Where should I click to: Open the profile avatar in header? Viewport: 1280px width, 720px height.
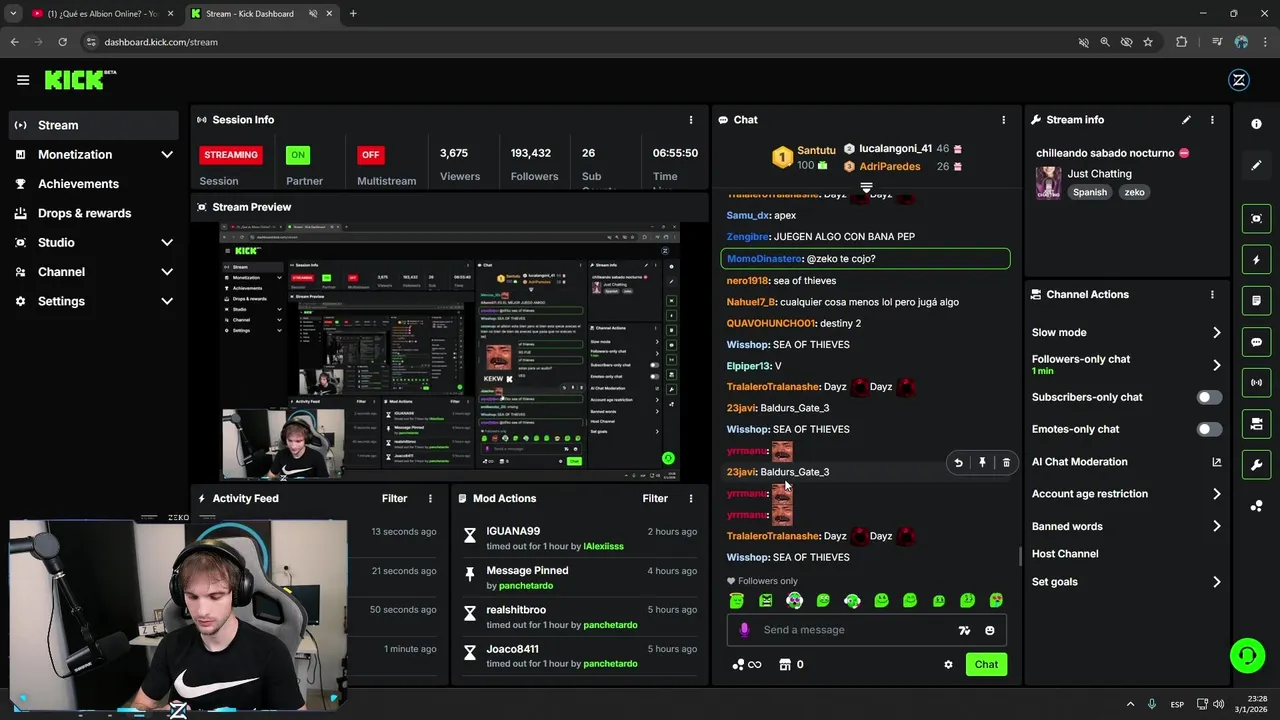pos(1238,81)
